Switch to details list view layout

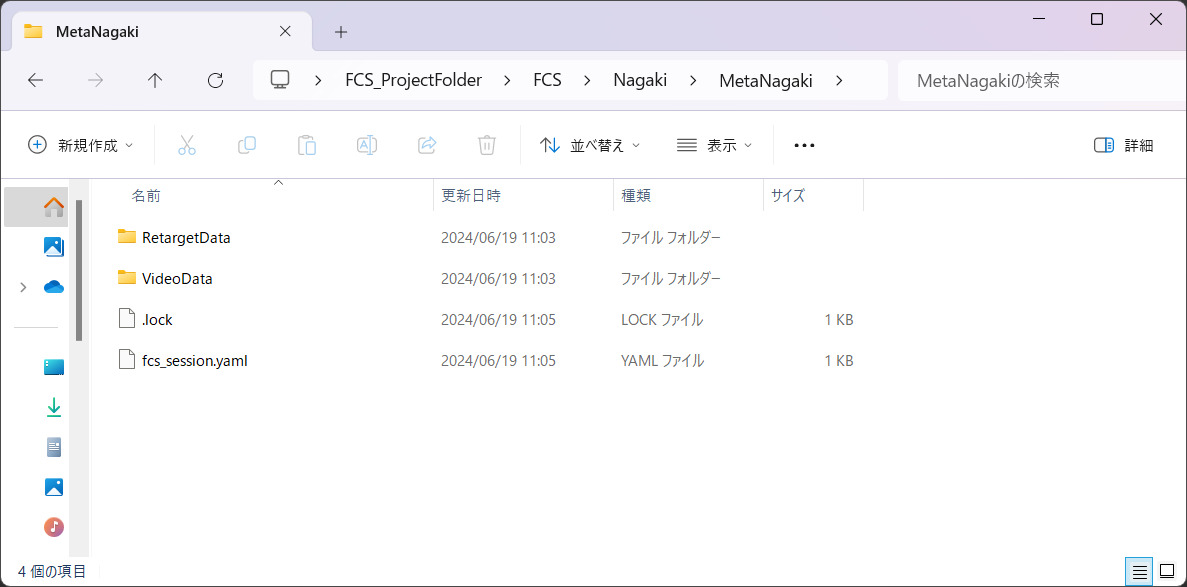(1139, 572)
